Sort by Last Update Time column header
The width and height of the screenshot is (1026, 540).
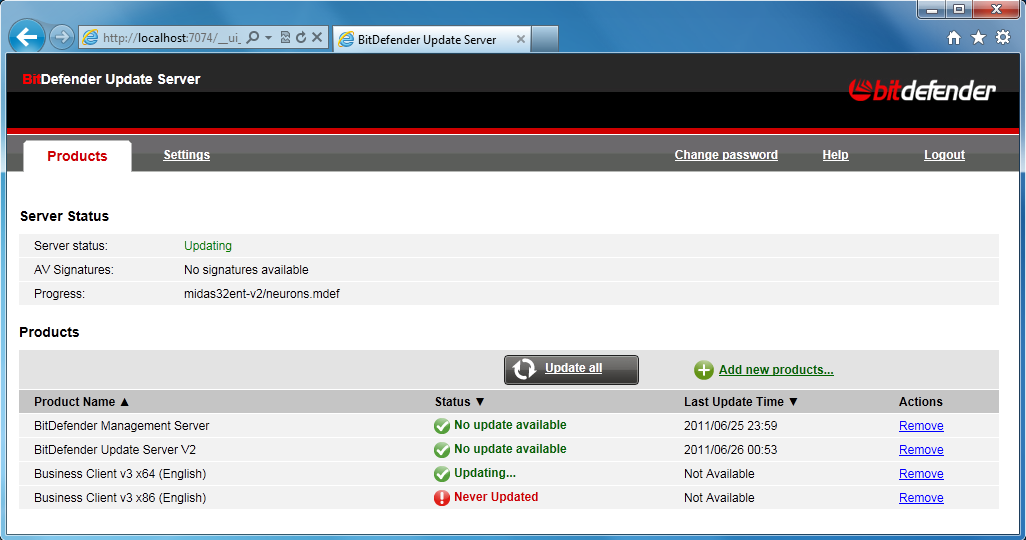coord(741,402)
